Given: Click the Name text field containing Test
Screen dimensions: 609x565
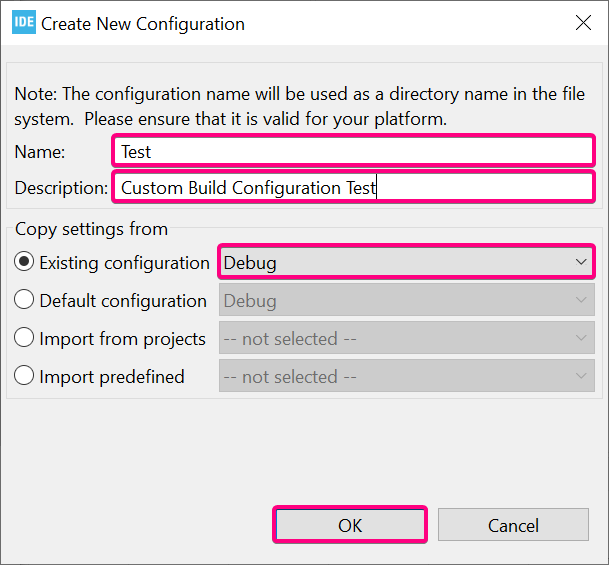Looking at the screenshot, I should point(353,152).
